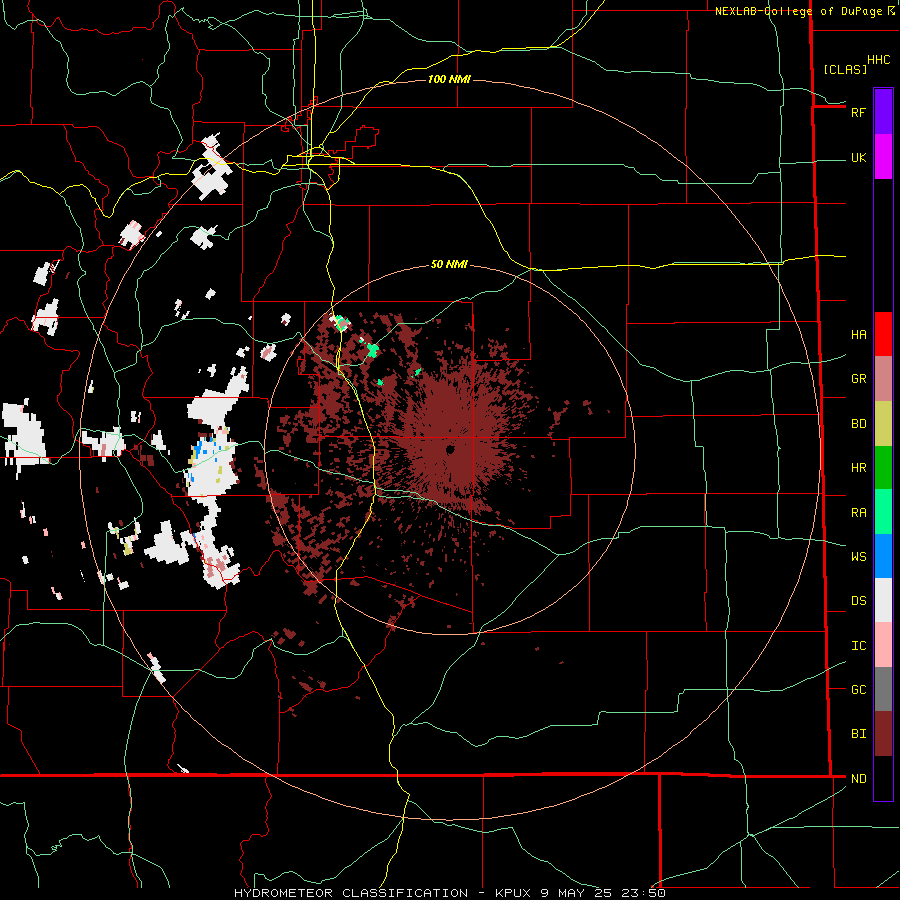Click the RF legend label

(x=858, y=112)
